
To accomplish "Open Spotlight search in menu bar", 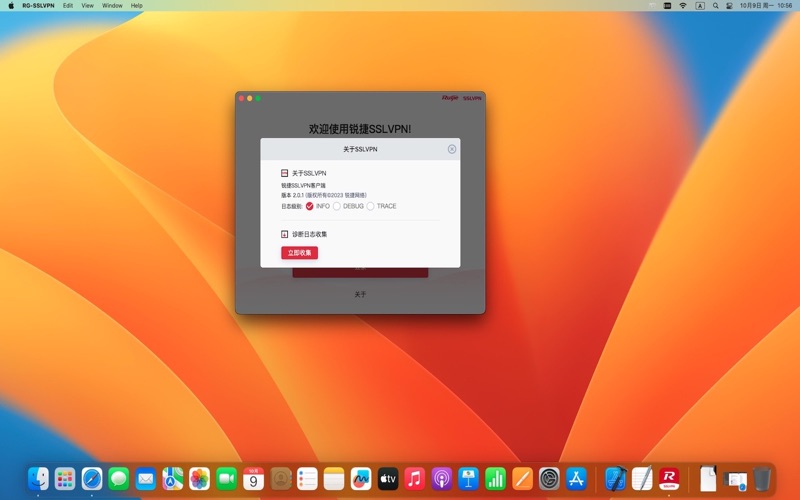I will tap(716, 5).
